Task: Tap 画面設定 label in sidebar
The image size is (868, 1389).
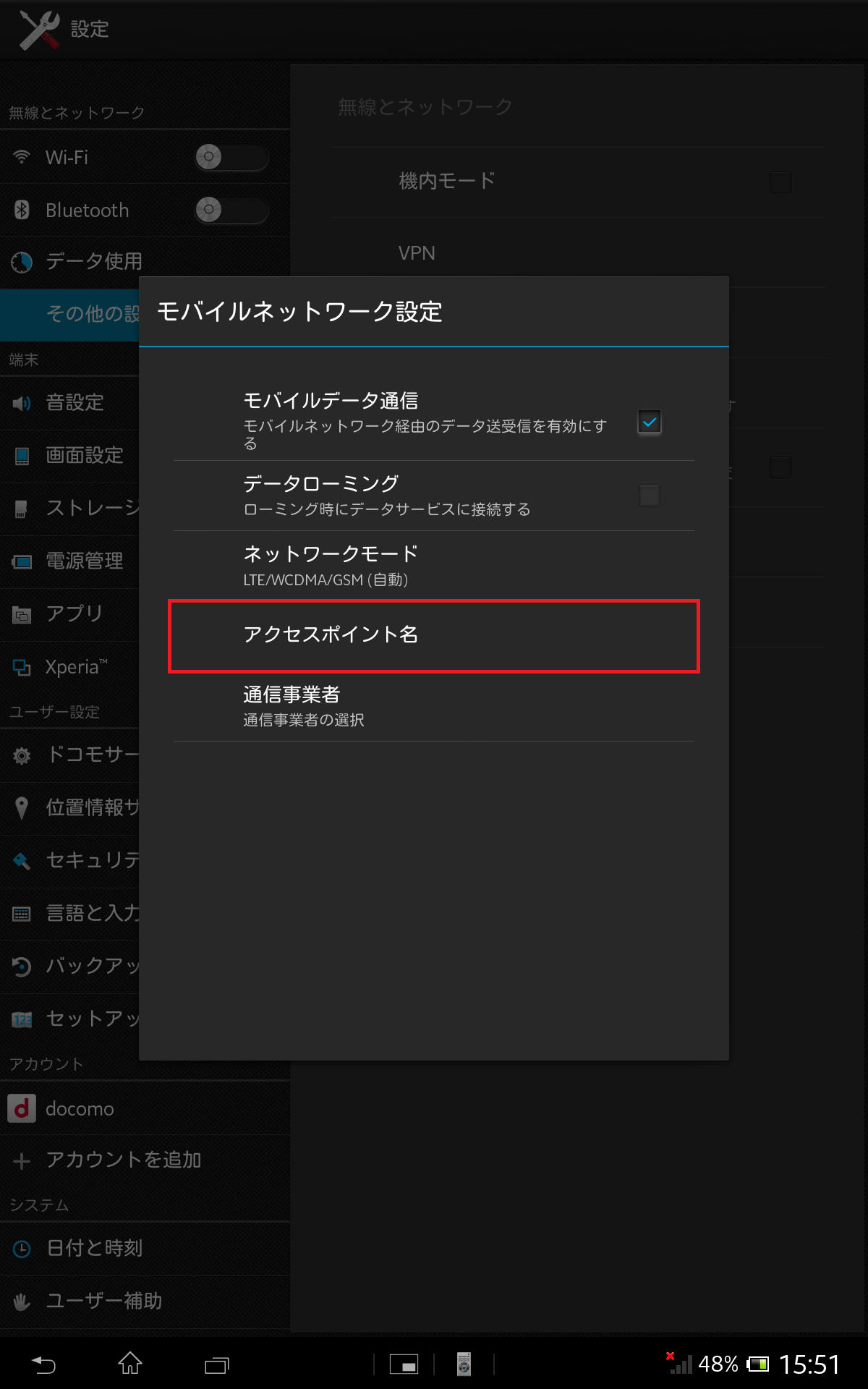Action: pos(85,456)
